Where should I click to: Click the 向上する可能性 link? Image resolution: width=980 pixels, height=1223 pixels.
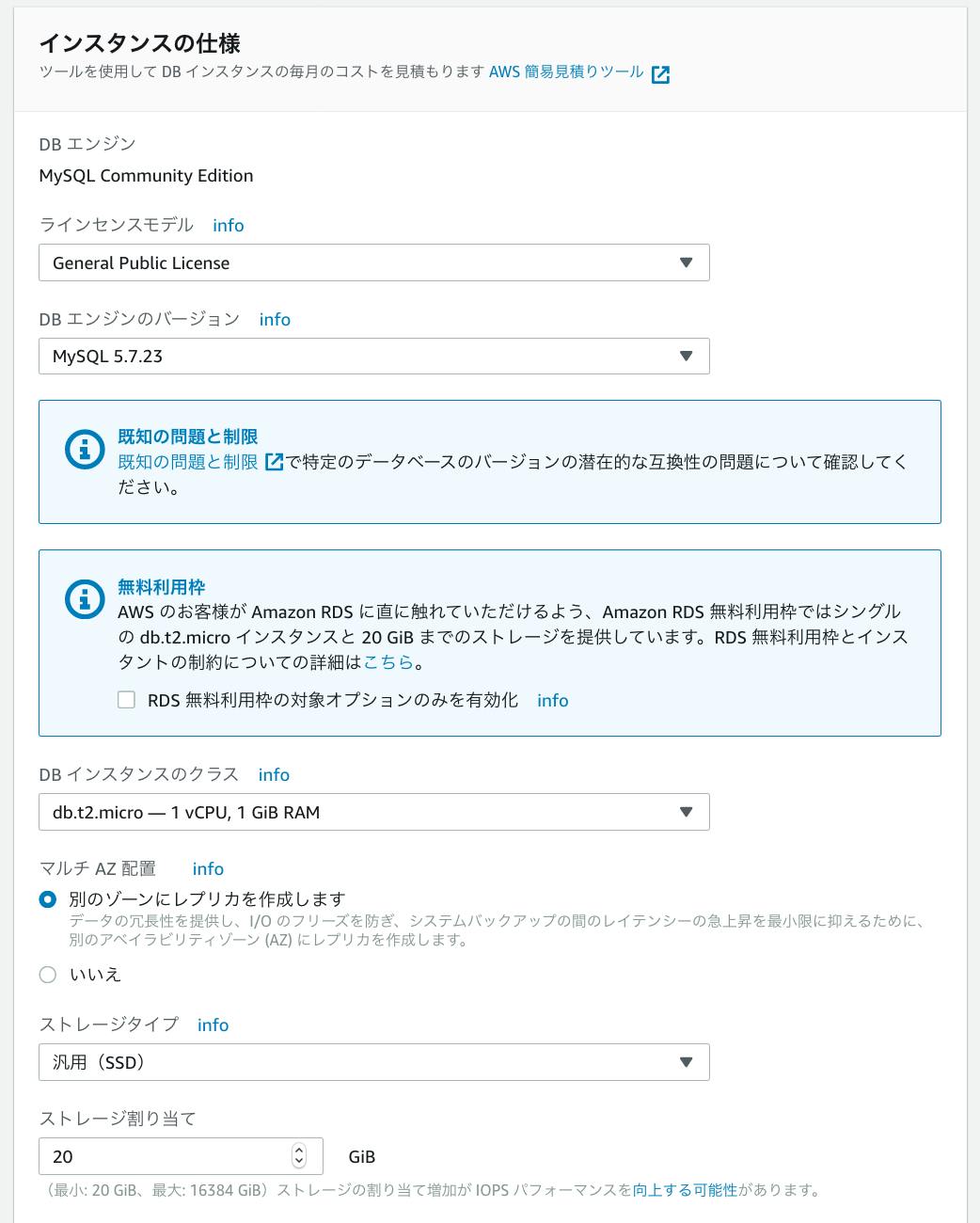pyautogui.click(x=685, y=1190)
